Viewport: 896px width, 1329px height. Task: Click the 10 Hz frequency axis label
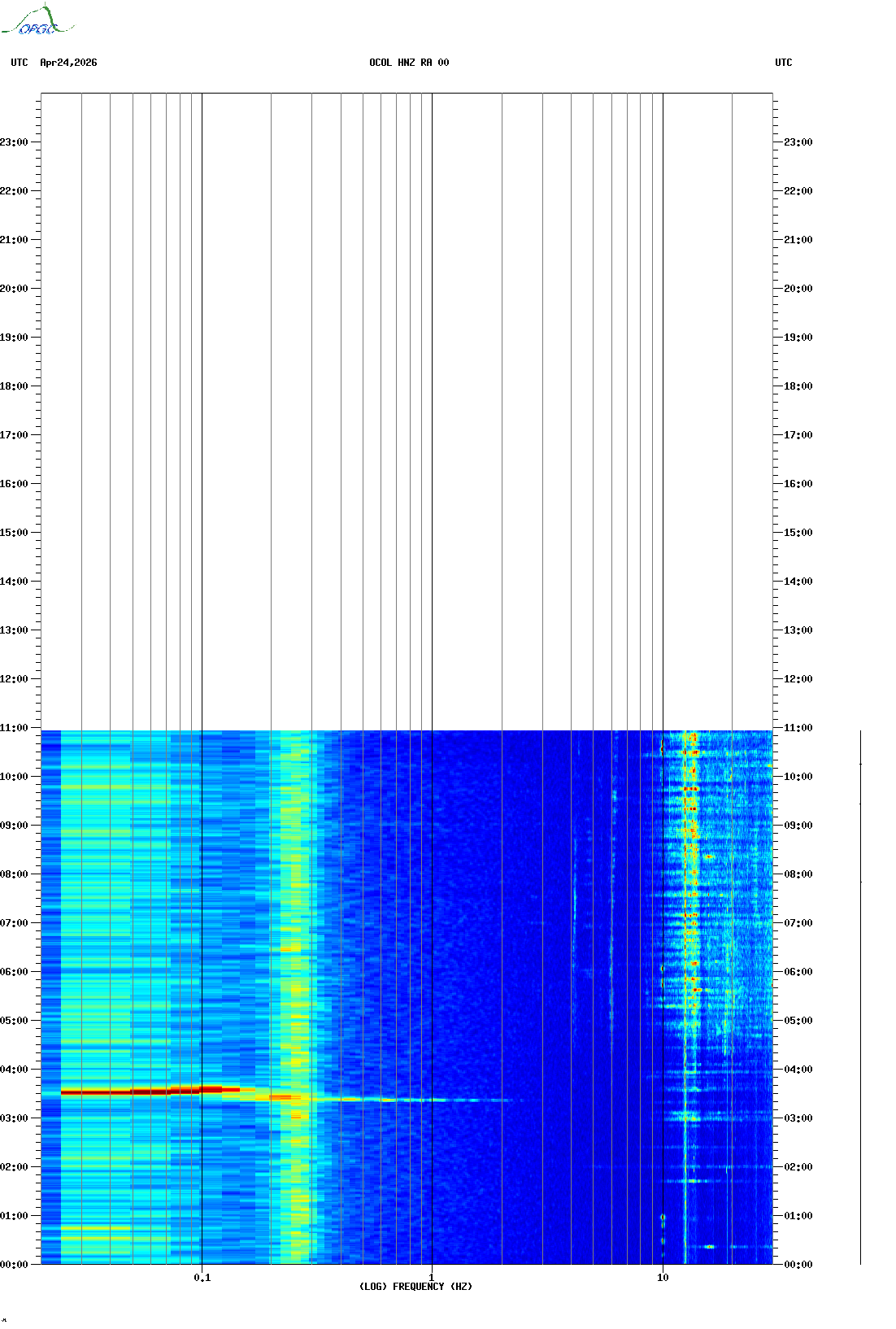tap(663, 1278)
